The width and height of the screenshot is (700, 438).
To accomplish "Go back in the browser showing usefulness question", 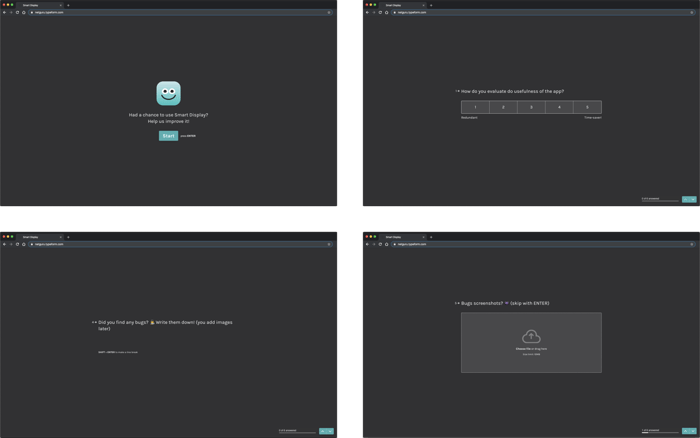I will click(367, 13).
